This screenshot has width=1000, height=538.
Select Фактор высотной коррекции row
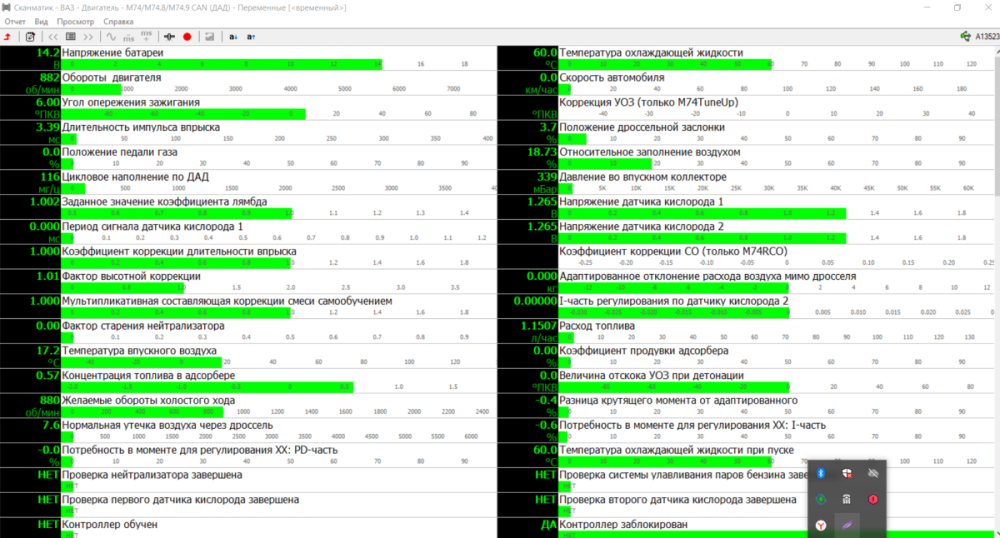248,282
